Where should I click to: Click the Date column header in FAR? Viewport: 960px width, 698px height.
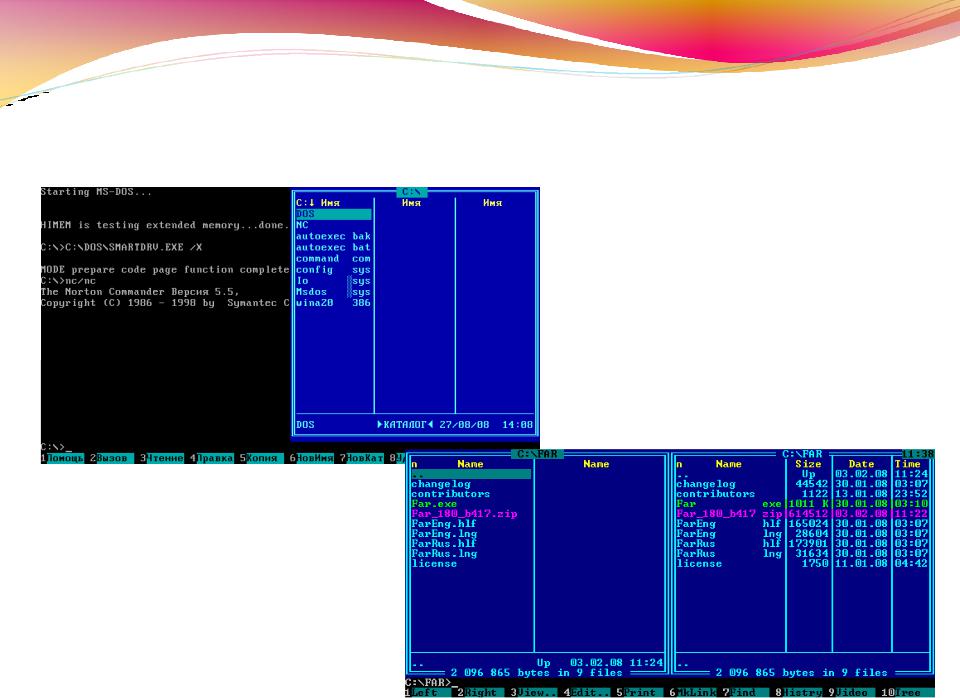[x=861, y=464]
